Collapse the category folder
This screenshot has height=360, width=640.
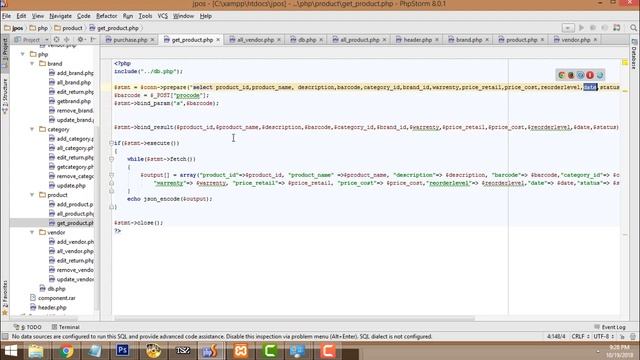pos(32,129)
